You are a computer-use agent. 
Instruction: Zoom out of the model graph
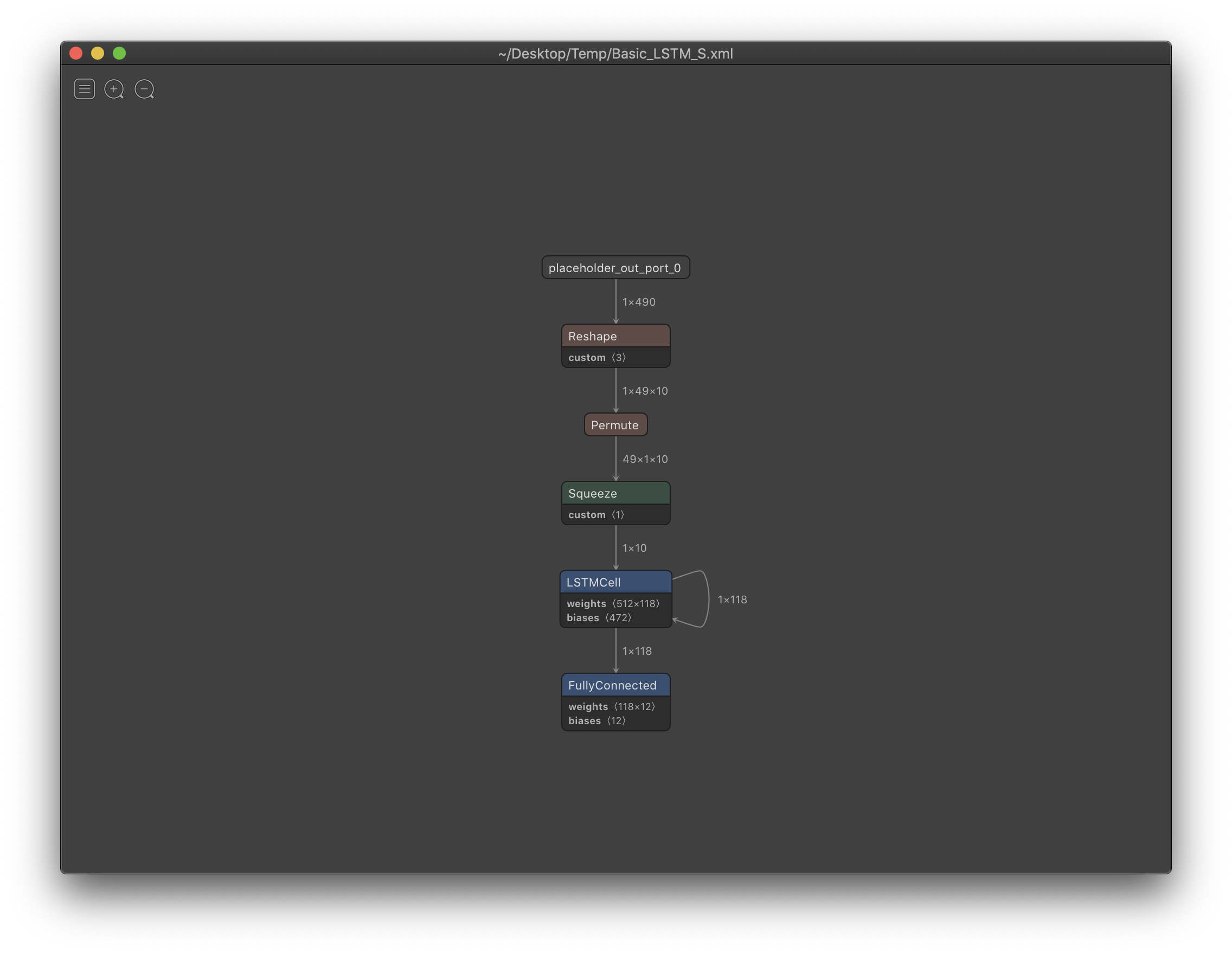144,88
